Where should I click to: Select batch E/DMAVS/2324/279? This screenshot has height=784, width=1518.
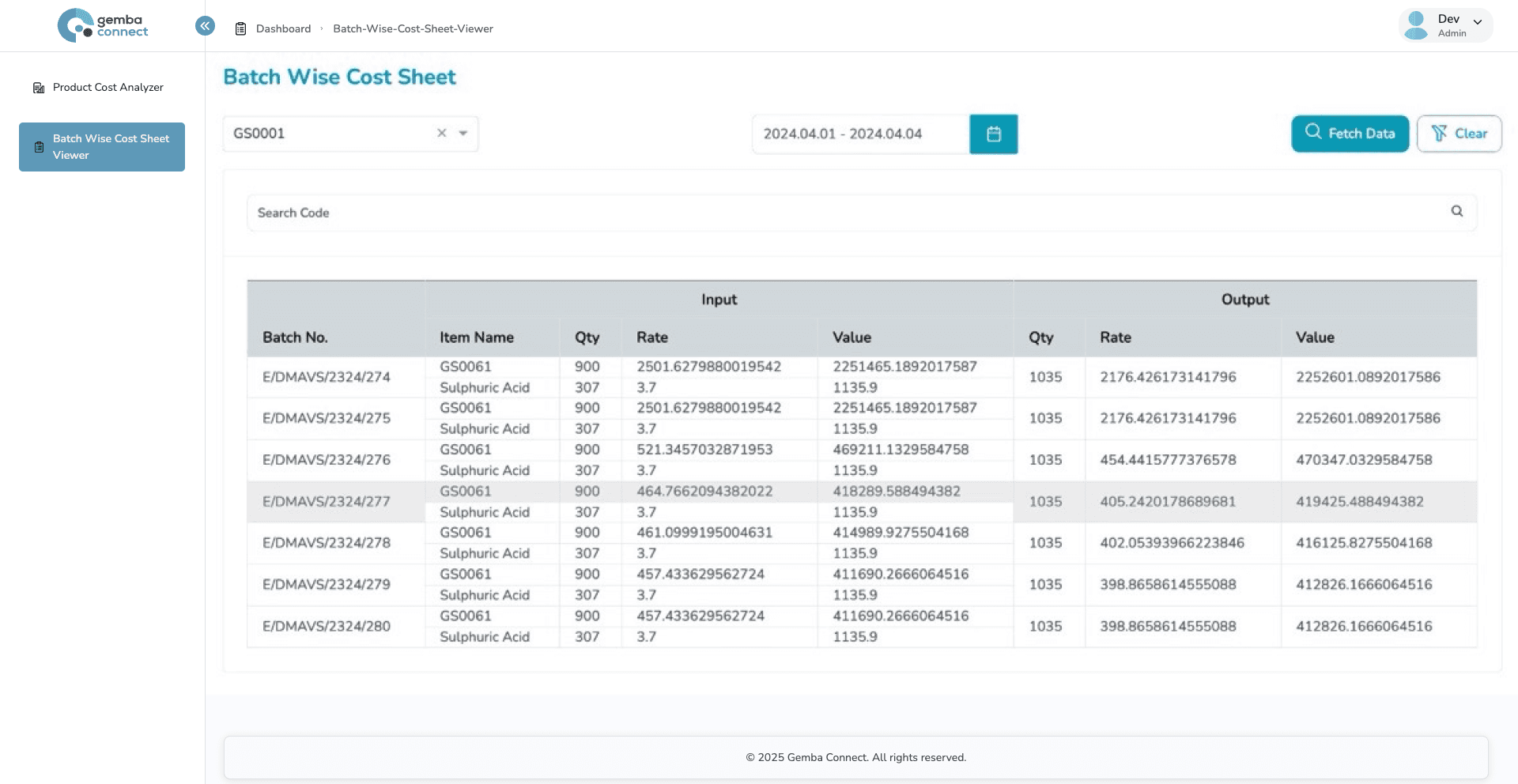(327, 585)
